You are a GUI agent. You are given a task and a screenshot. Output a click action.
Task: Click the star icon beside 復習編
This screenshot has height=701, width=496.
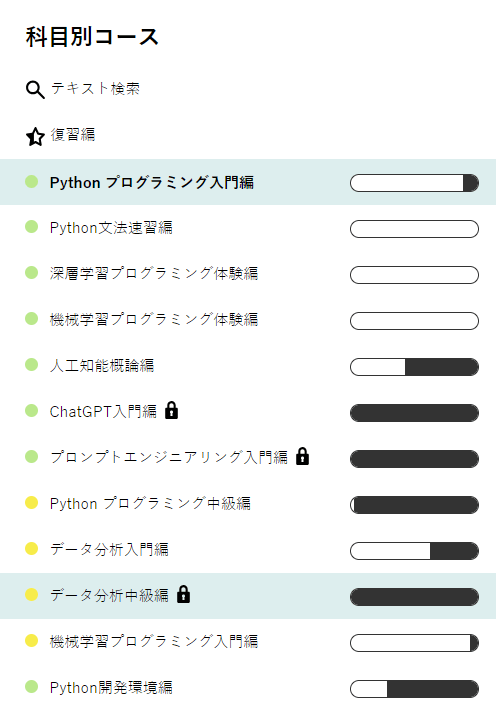pos(35,137)
